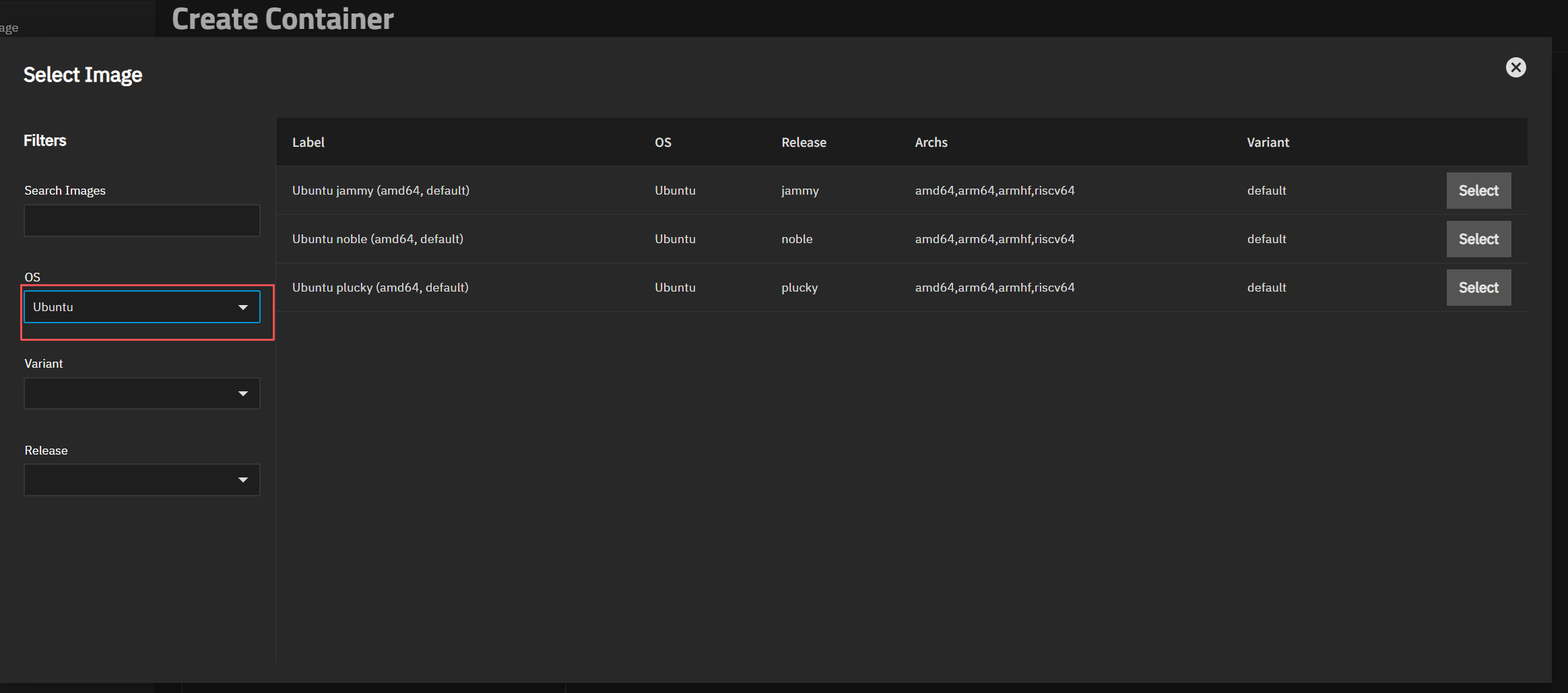Screen dimensions: 1568x693
Task: Open the Release filter dropdown
Action: pyautogui.click(x=142, y=480)
